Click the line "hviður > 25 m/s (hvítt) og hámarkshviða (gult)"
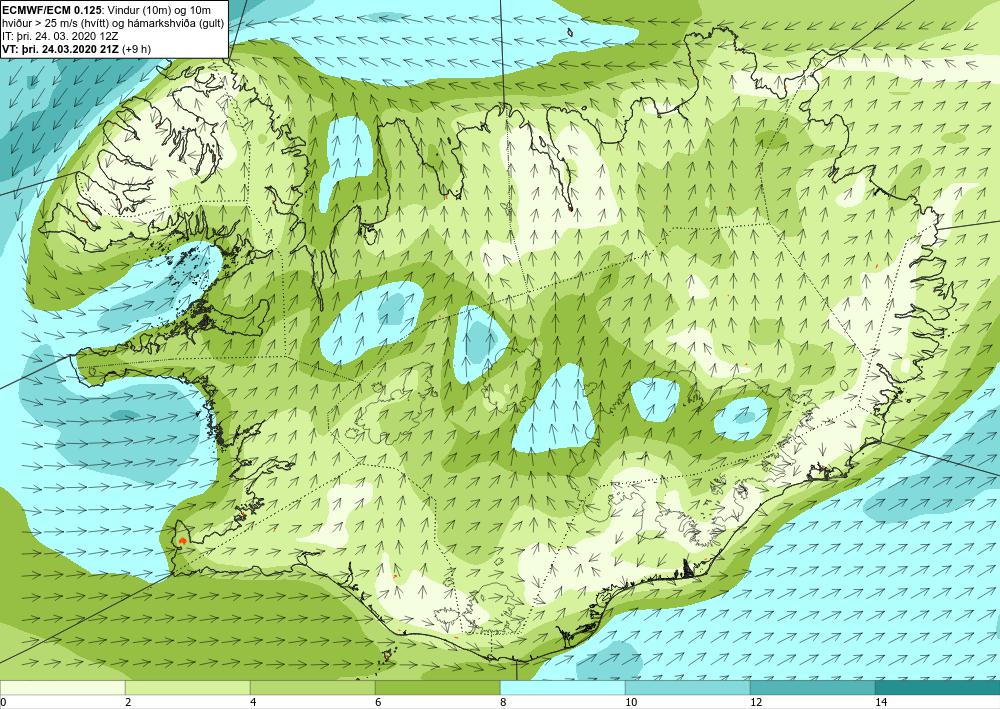This screenshot has height=709, width=1000. 113,23
